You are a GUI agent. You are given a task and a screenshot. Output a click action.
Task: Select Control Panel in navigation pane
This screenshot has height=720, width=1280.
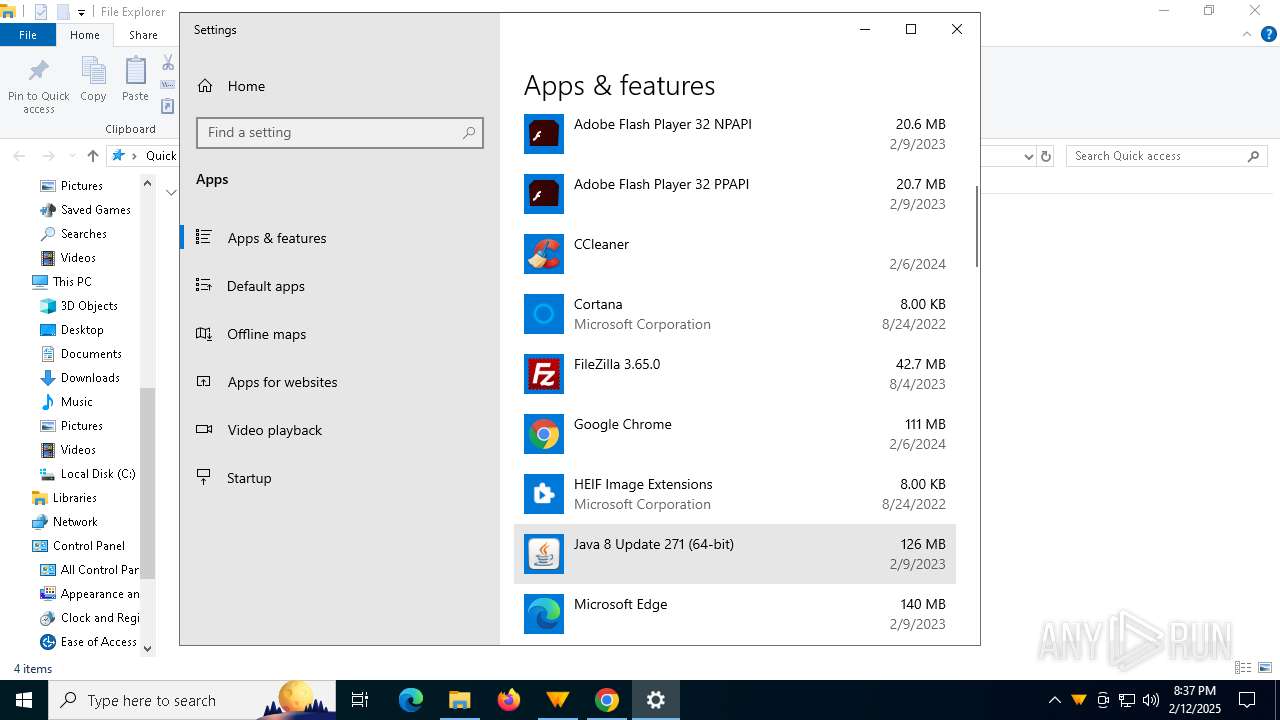click(88, 546)
